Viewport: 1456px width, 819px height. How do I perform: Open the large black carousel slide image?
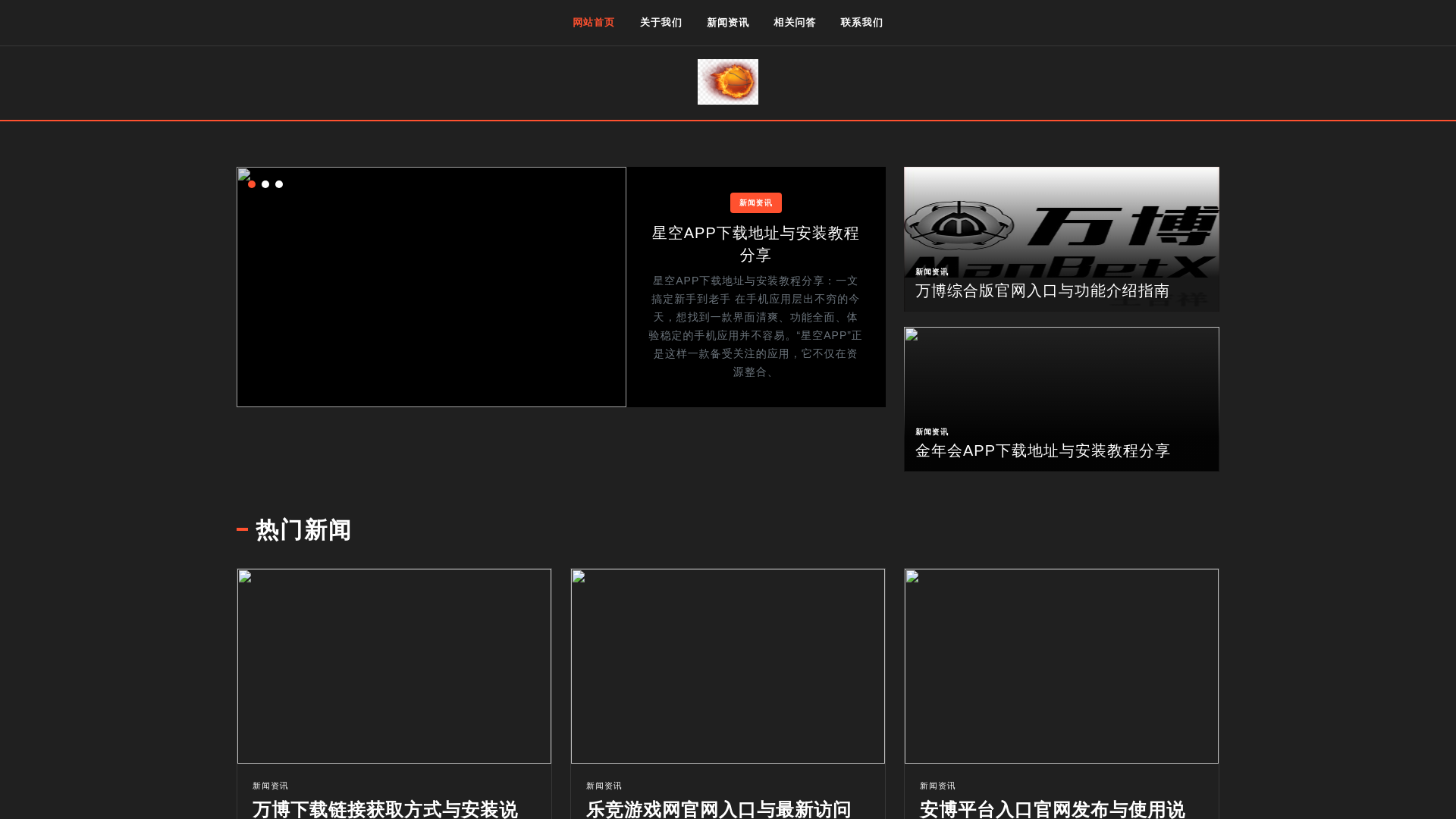[x=431, y=287]
